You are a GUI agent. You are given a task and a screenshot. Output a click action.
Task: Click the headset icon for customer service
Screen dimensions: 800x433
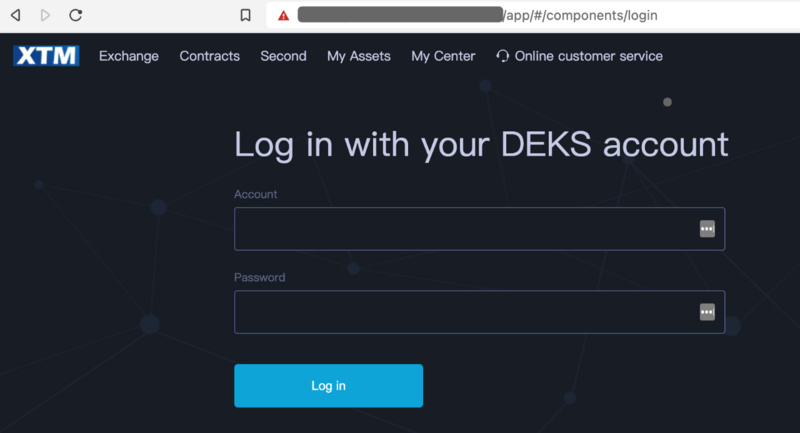tap(503, 56)
